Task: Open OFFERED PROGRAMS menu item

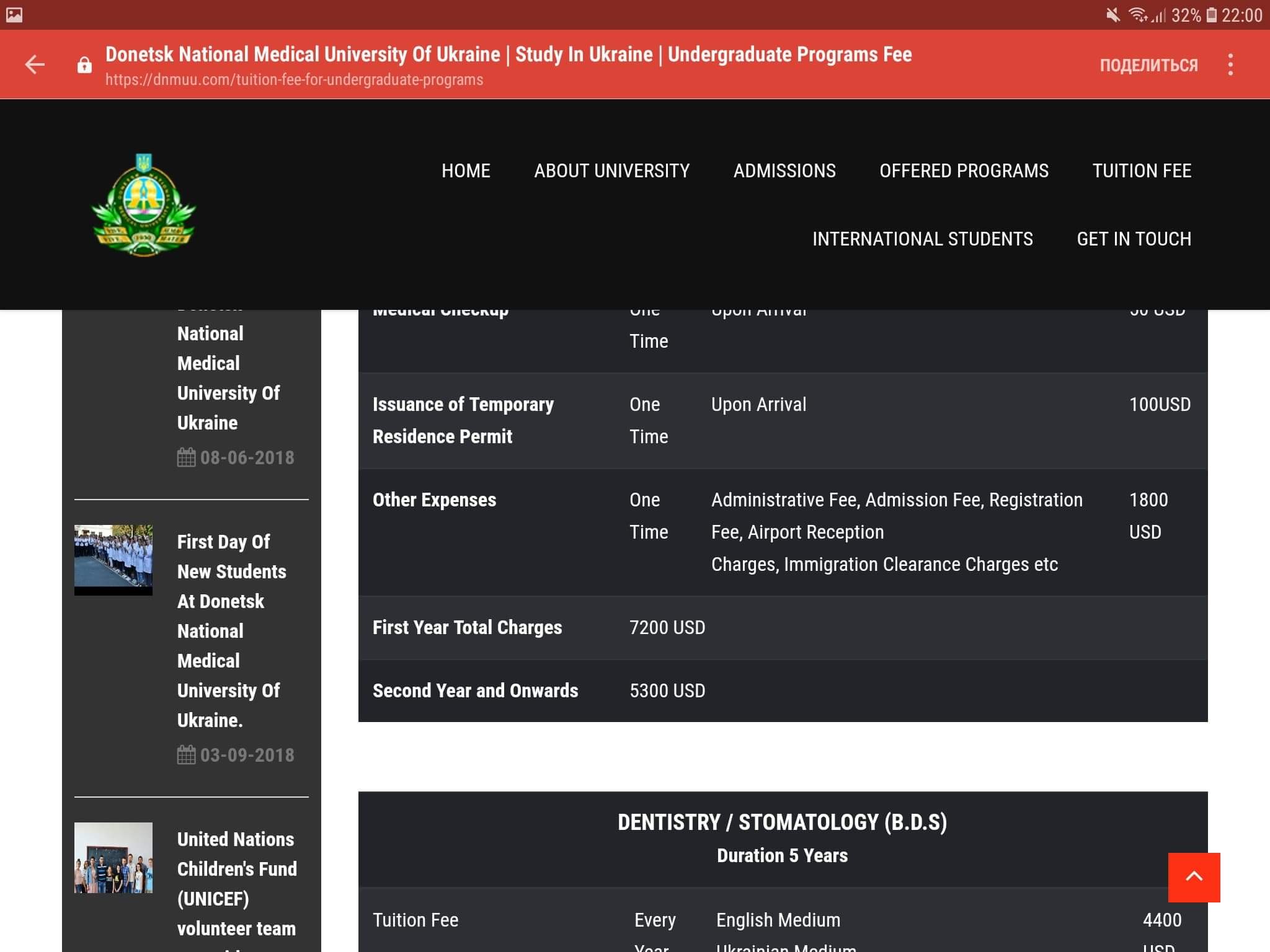Action: pyautogui.click(x=964, y=170)
